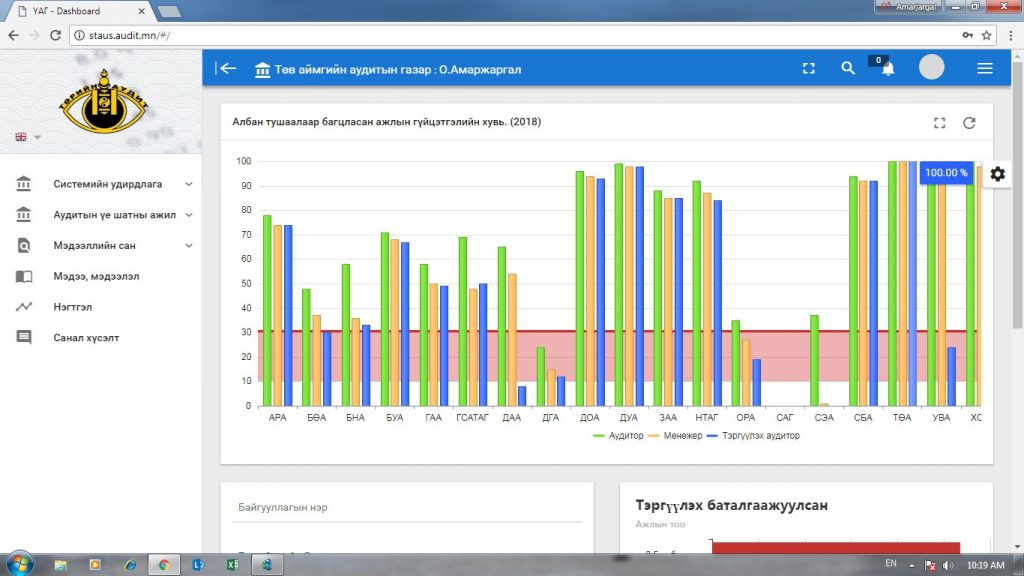Open the Санал хүсэлт menu item

point(86,338)
